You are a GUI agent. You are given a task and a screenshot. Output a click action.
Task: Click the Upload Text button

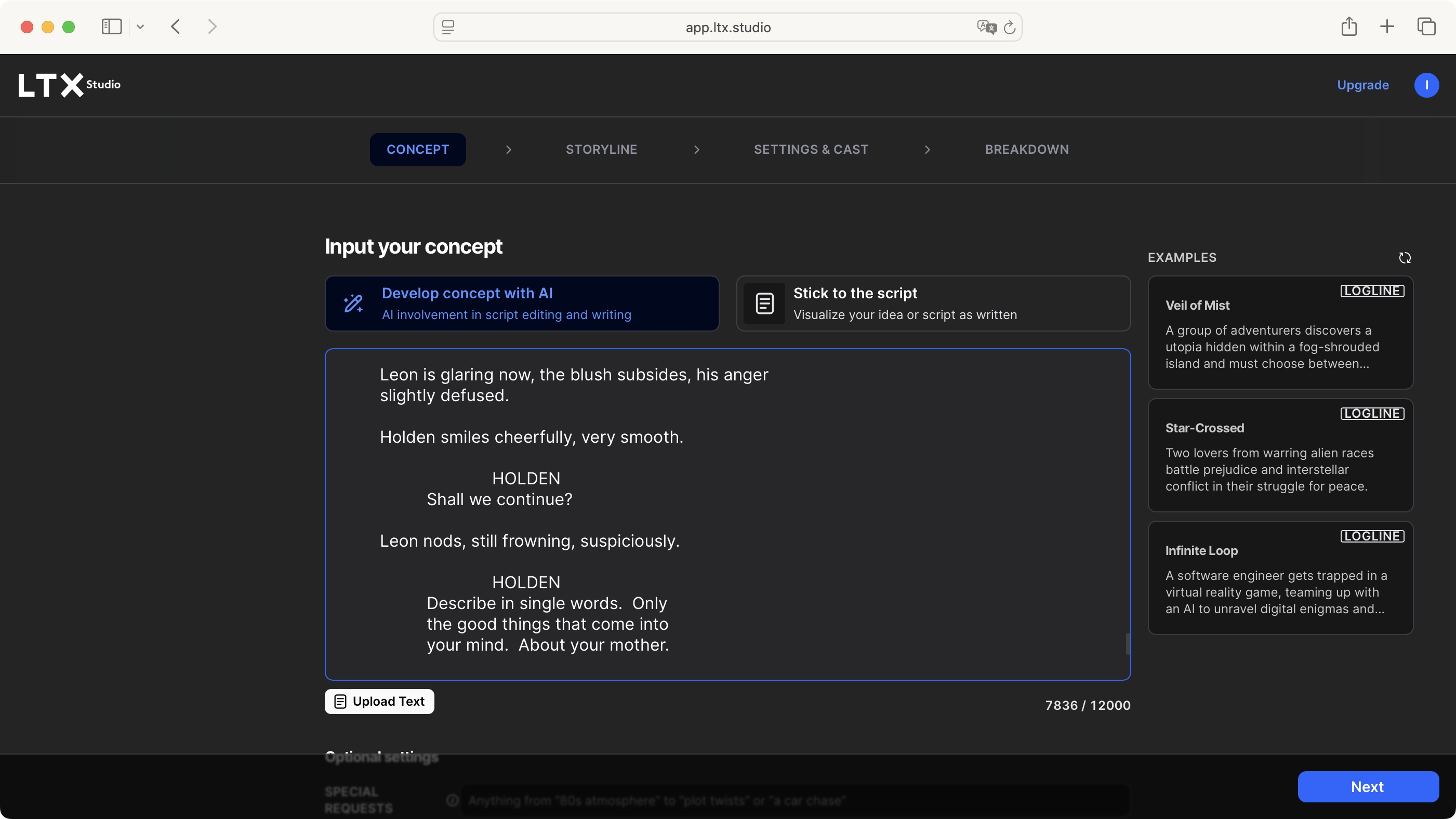(x=379, y=702)
